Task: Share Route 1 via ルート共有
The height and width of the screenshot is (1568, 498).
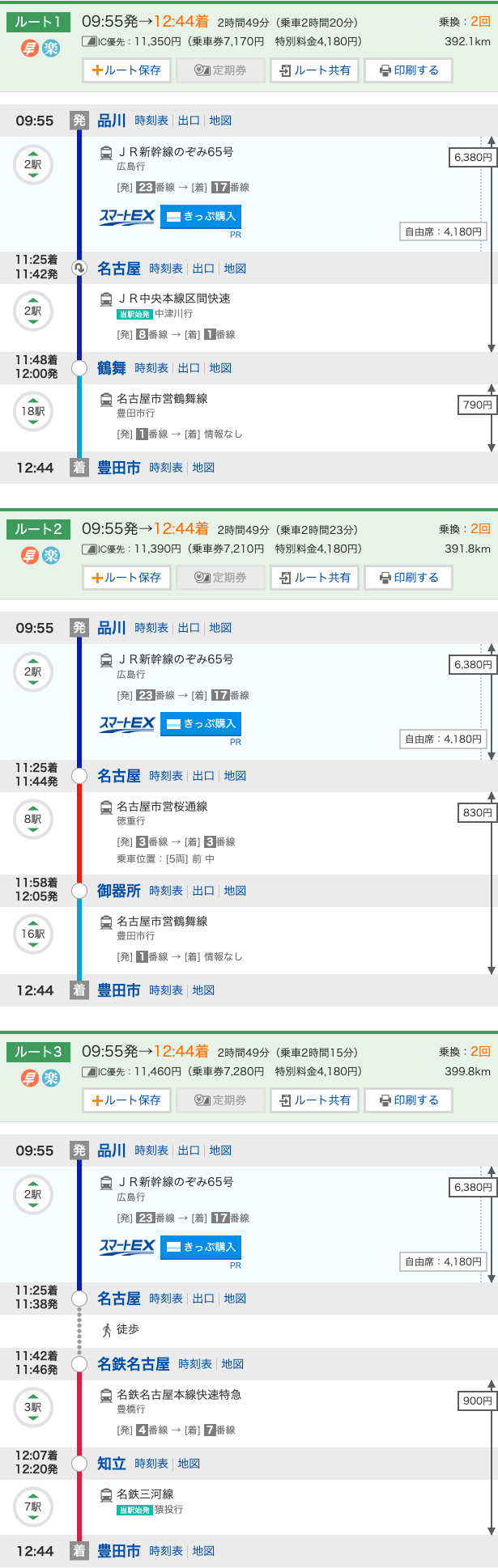Action: point(314,70)
